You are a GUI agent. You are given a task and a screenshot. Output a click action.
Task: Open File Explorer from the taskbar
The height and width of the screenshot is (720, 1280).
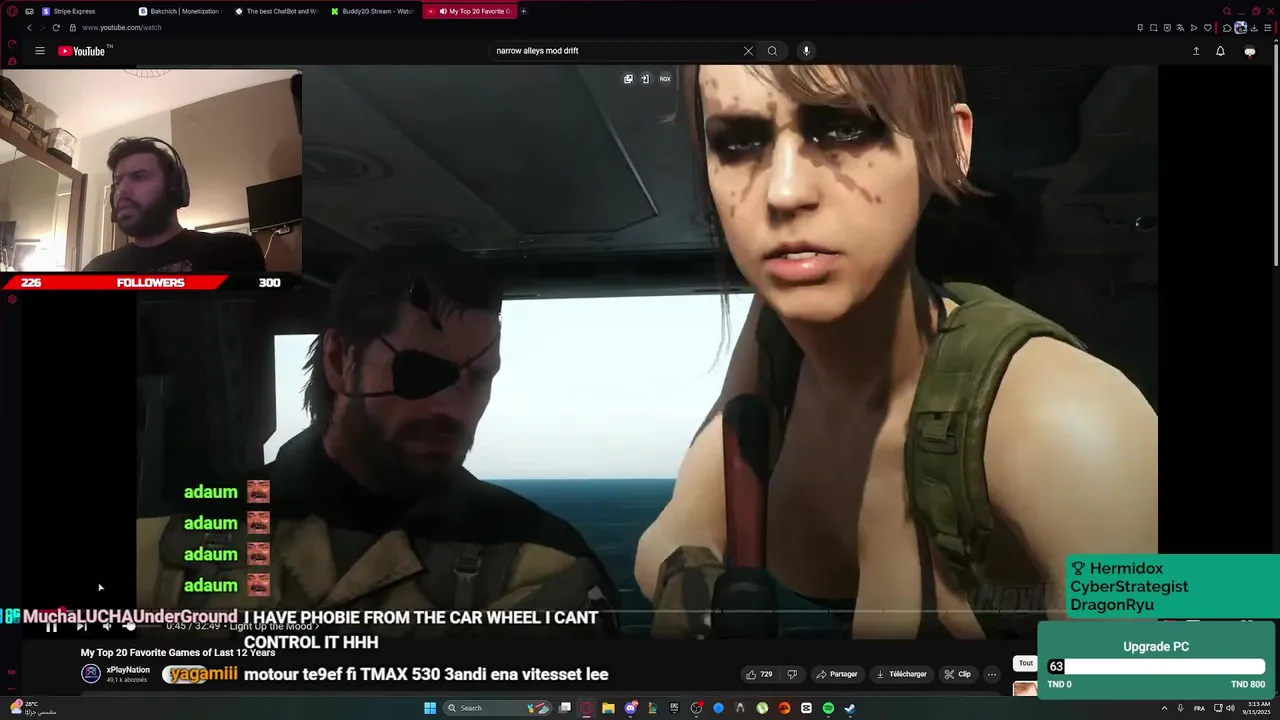point(608,708)
